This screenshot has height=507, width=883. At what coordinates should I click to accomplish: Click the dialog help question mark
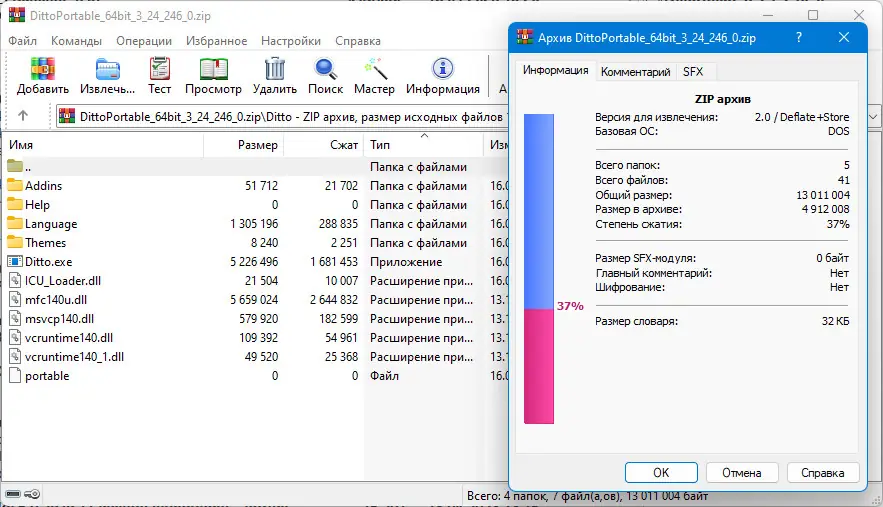[799, 37]
